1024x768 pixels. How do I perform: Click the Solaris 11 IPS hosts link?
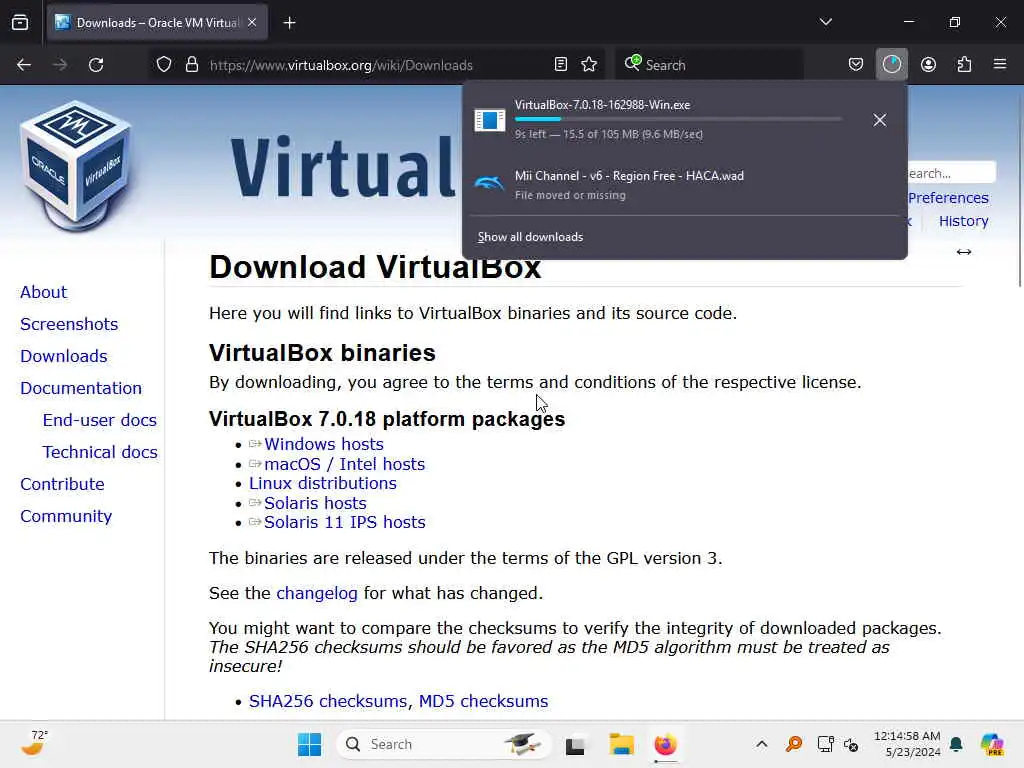coord(344,522)
